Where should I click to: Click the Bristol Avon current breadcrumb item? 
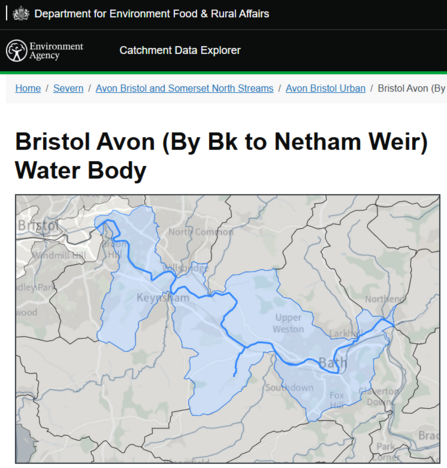pos(412,88)
